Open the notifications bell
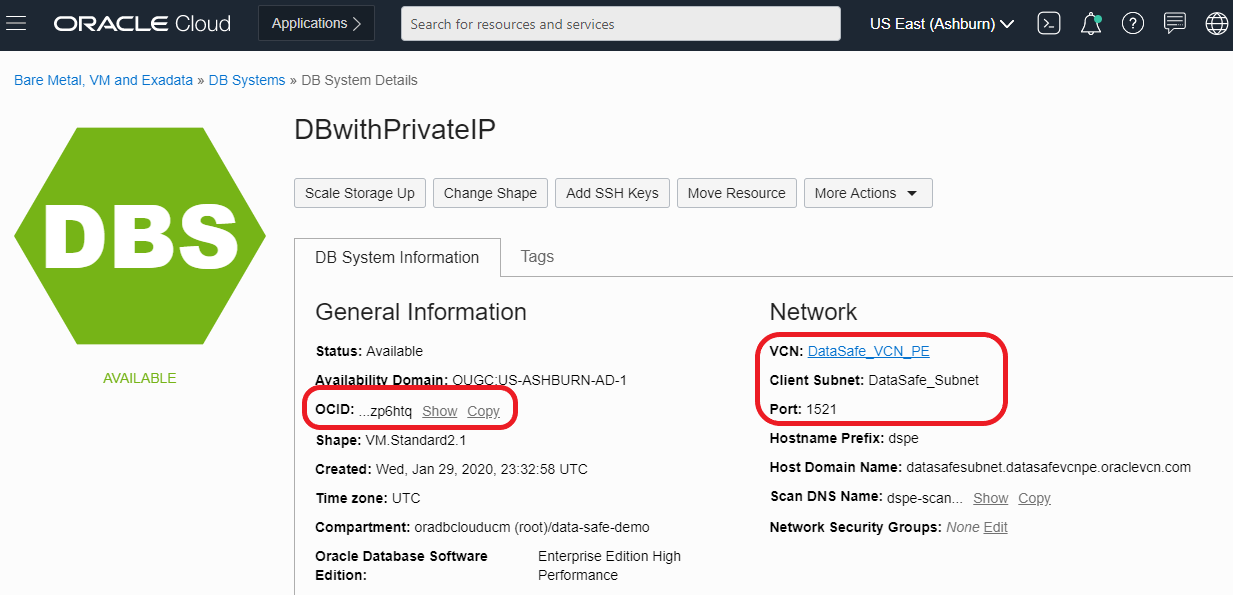Image resolution: width=1233 pixels, height=595 pixels. (1091, 23)
